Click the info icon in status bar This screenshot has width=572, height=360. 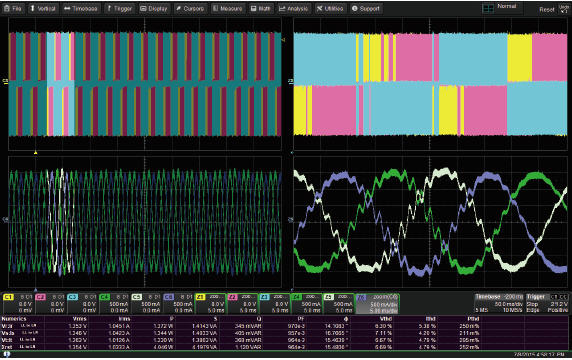6,354
